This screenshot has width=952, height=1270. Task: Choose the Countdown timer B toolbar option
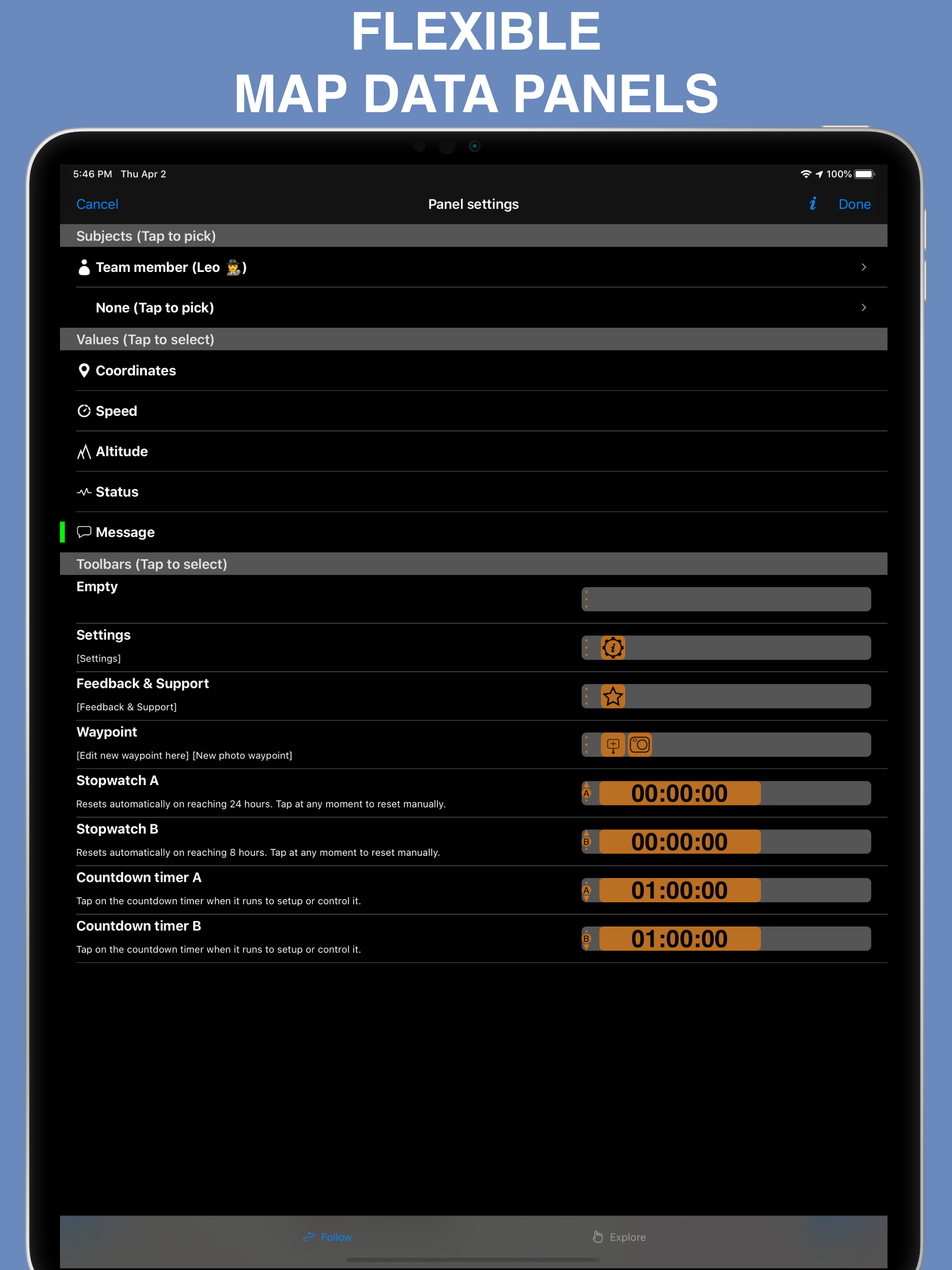[x=474, y=939]
